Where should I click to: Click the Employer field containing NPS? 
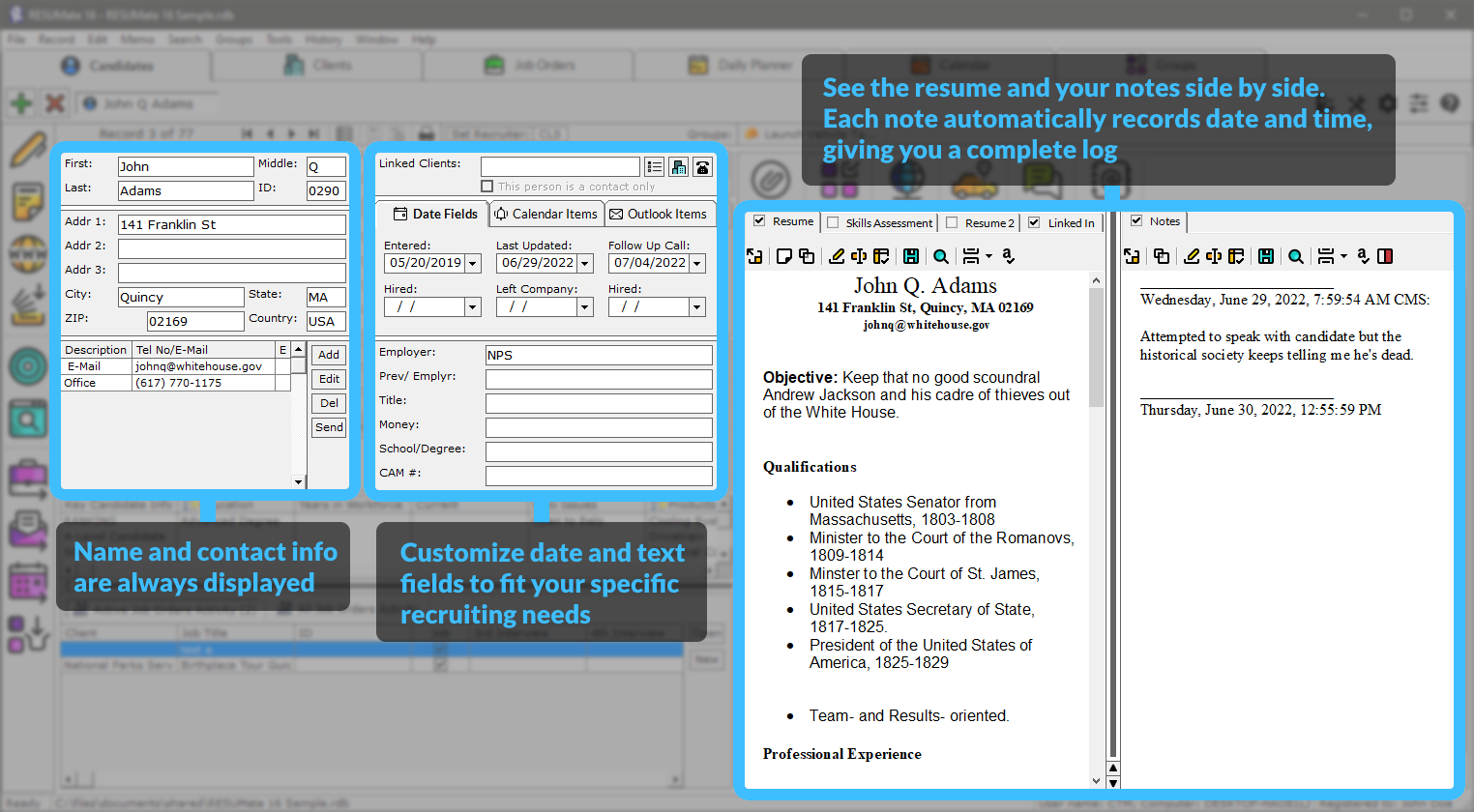click(x=599, y=355)
